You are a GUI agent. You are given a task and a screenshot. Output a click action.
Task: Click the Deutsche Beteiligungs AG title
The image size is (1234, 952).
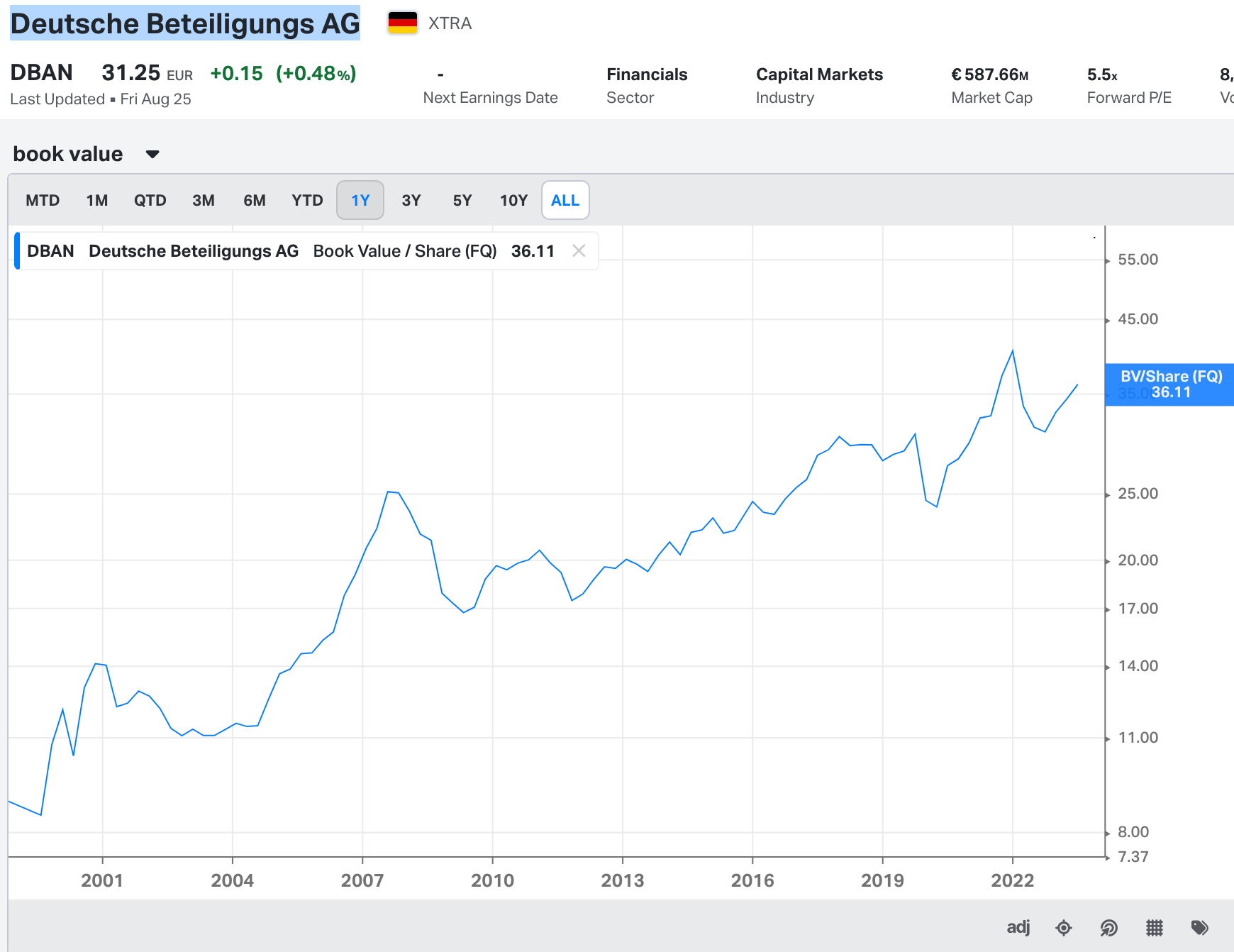coord(185,23)
